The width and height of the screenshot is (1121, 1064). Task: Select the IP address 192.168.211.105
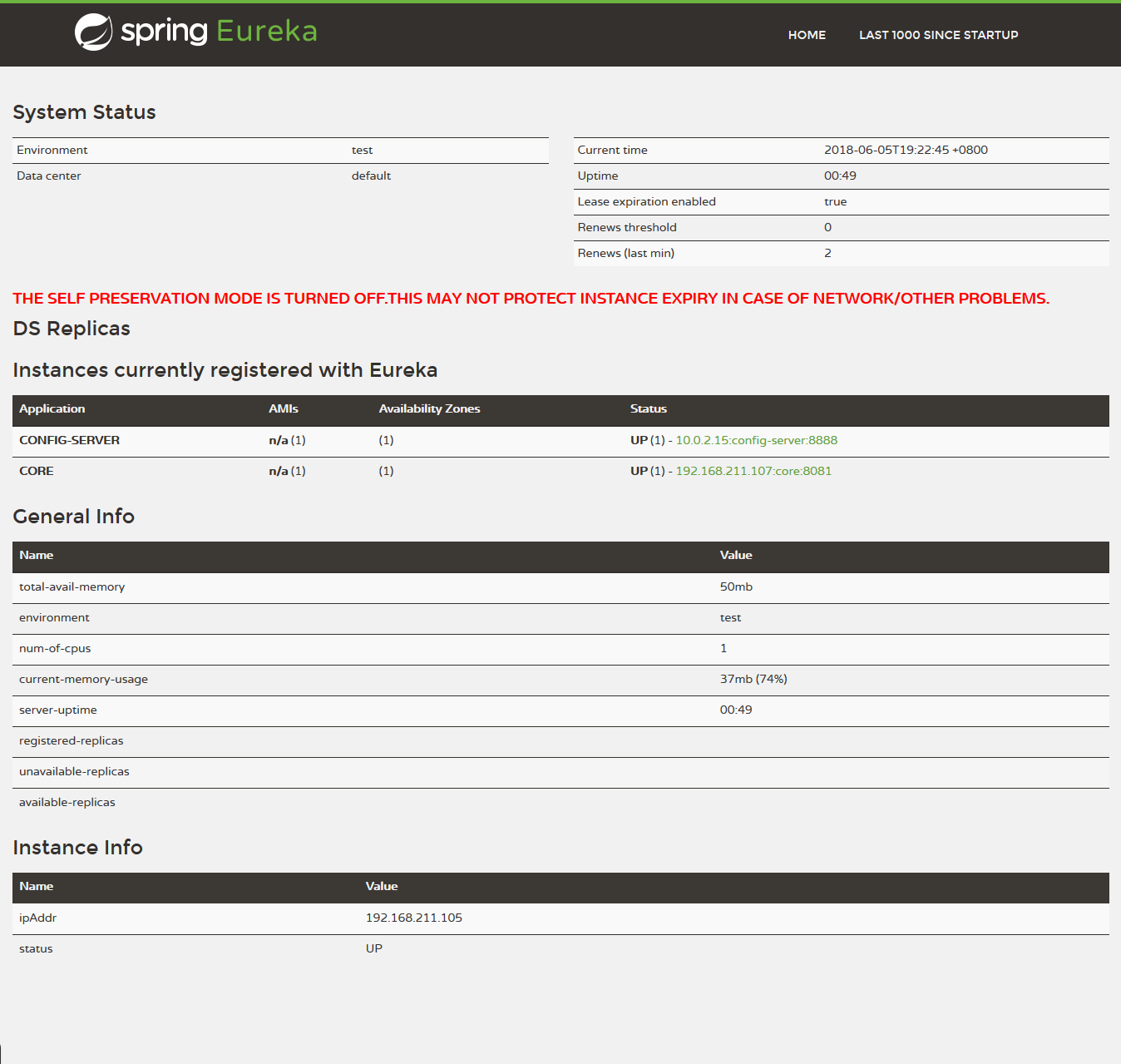(413, 918)
